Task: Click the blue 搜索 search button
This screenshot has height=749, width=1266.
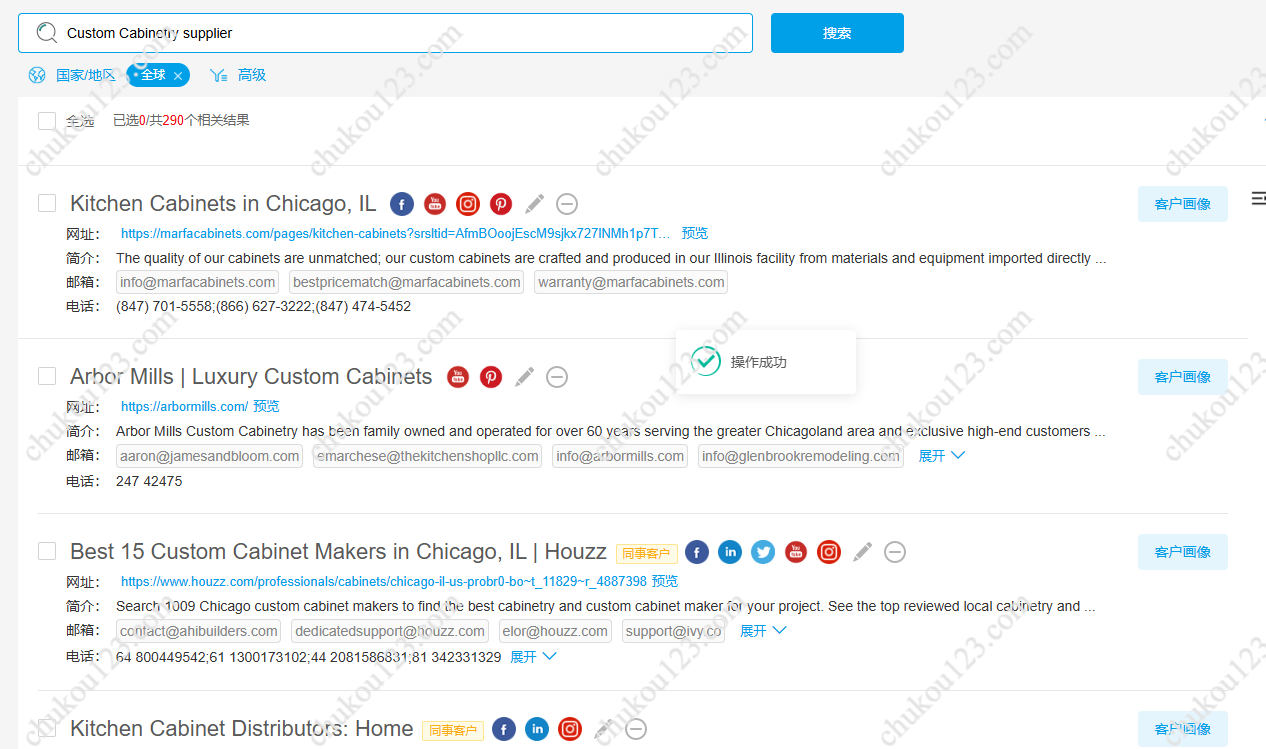Action: click(x=837, y=33)
